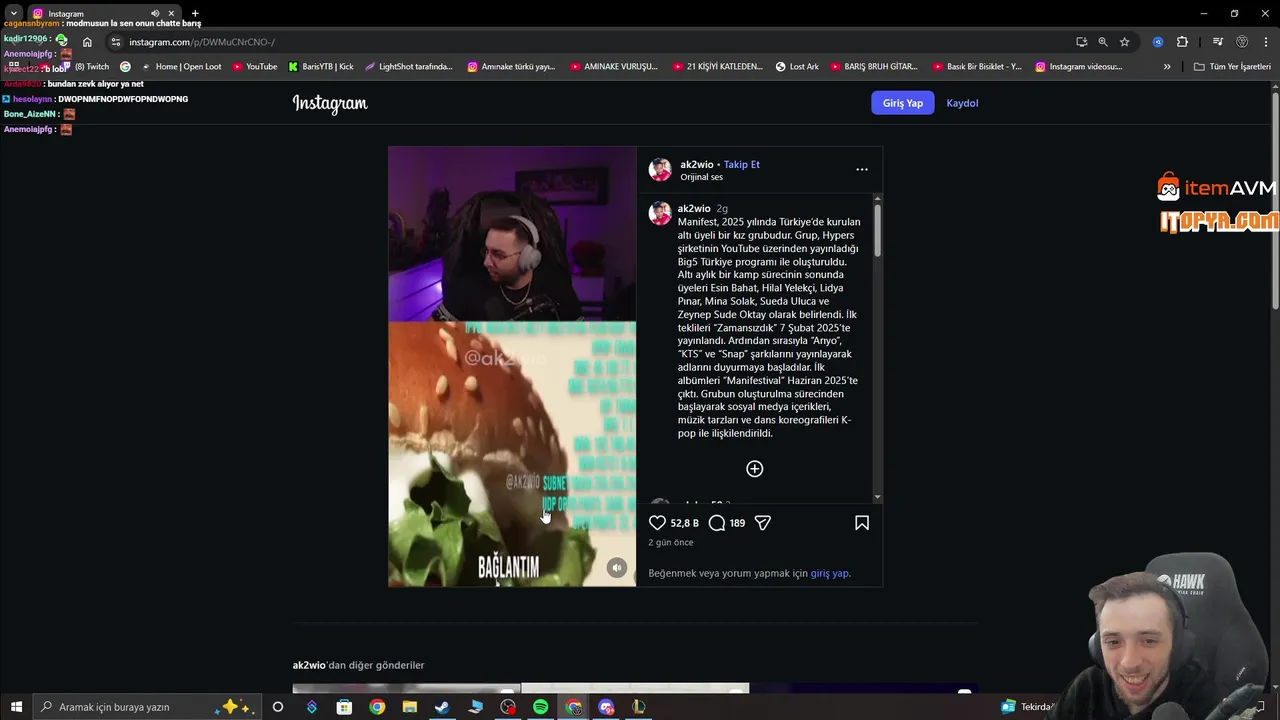
Task: Click the Windows taskbar search box
Action: point(147,707)
